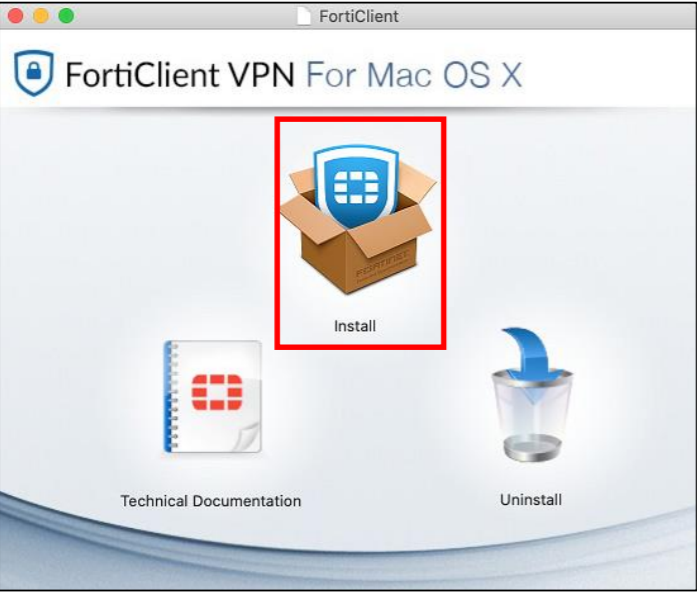Click the document proxy icon in title bar
697x592 pixels.
(304, 16)
